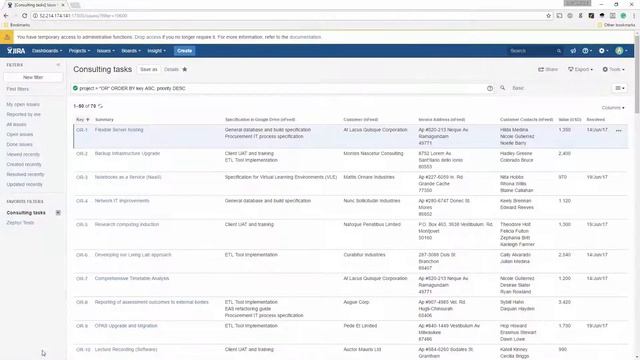
Task: Open the Help menu icon in header
Action: pyautogui.click(x=587, y=51)
